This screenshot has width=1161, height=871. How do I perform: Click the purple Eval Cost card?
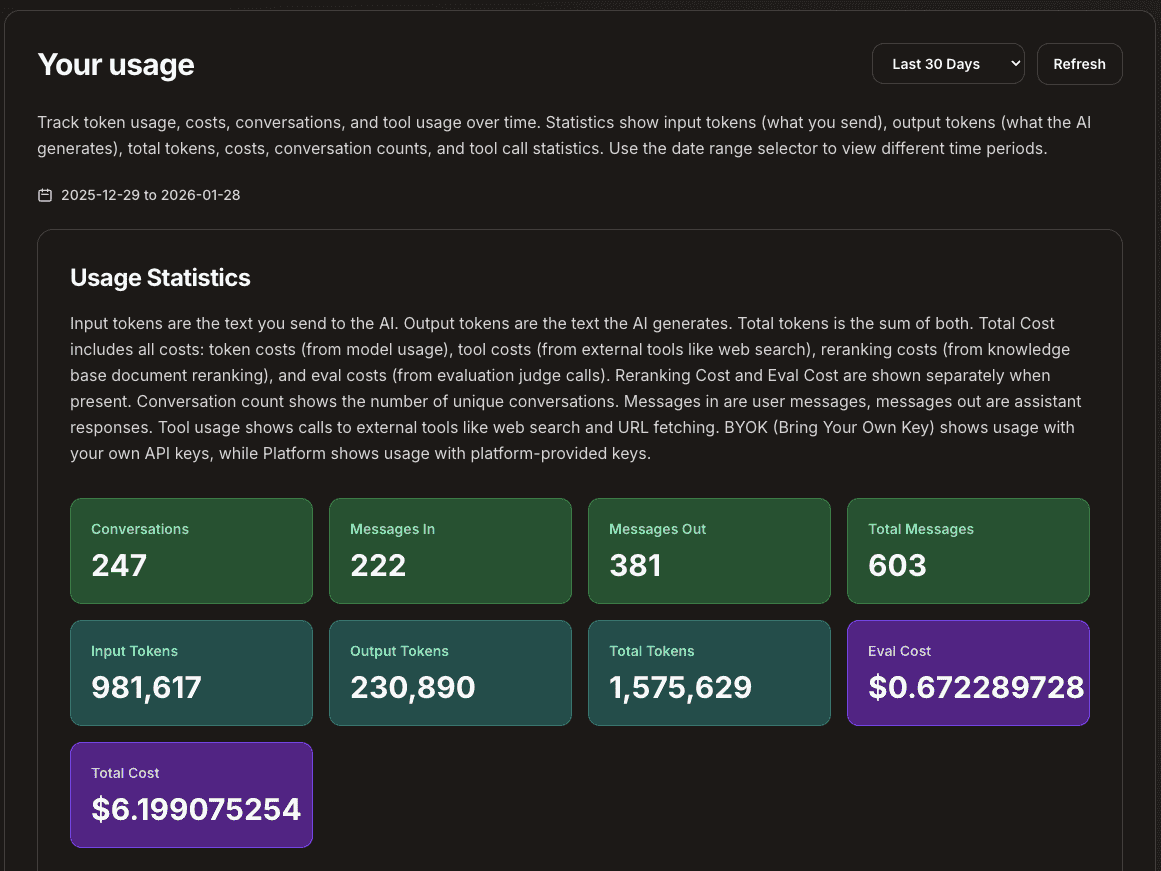(967, 672)
